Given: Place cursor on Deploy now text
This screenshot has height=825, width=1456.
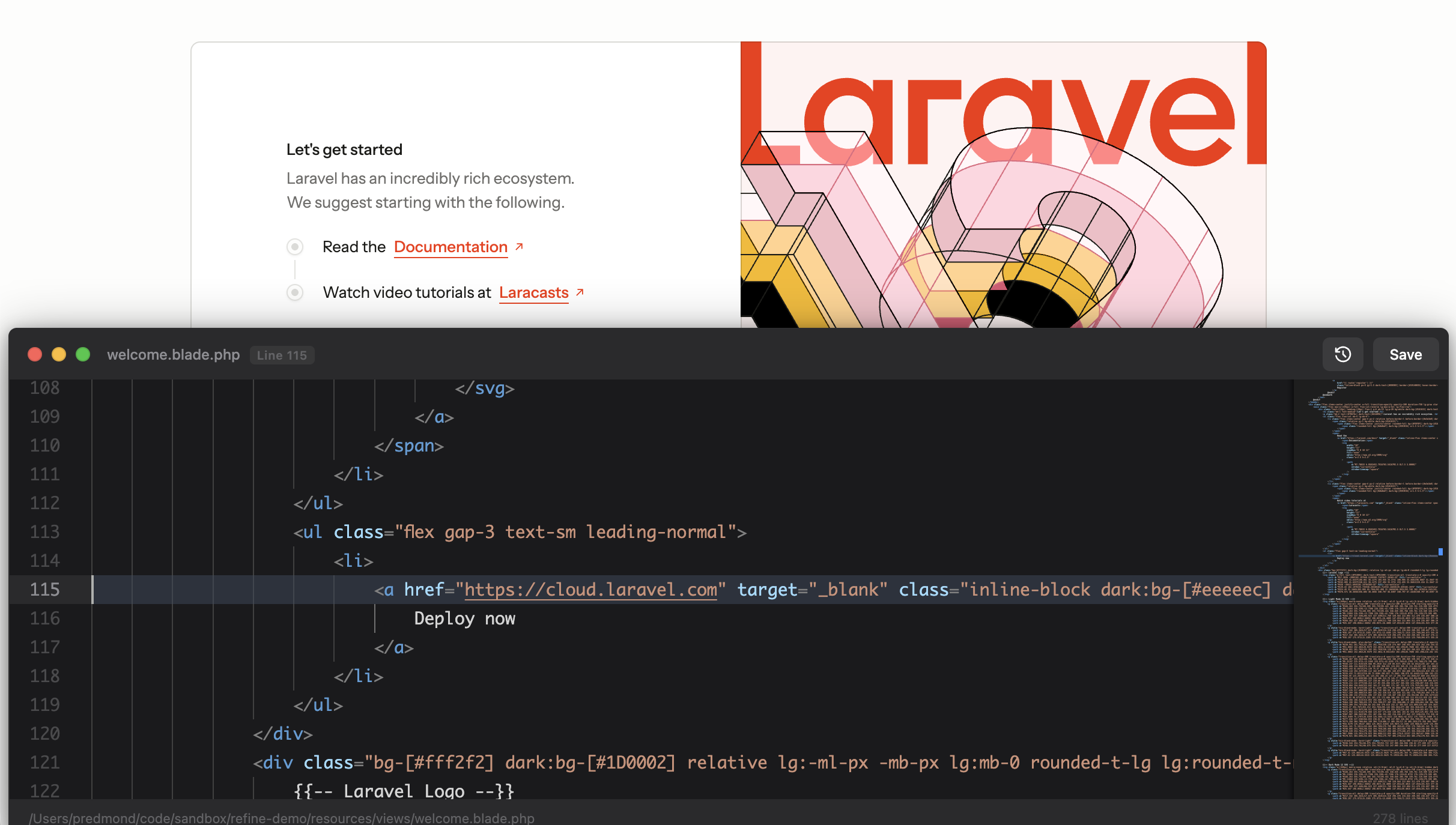Looking at the screenshot, I should tap(464, 618).
